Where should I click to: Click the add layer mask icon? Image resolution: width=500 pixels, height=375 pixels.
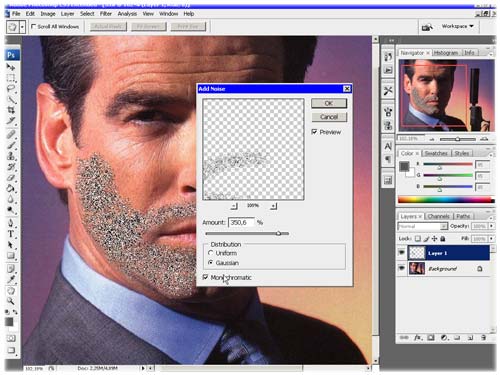[431, 338]
